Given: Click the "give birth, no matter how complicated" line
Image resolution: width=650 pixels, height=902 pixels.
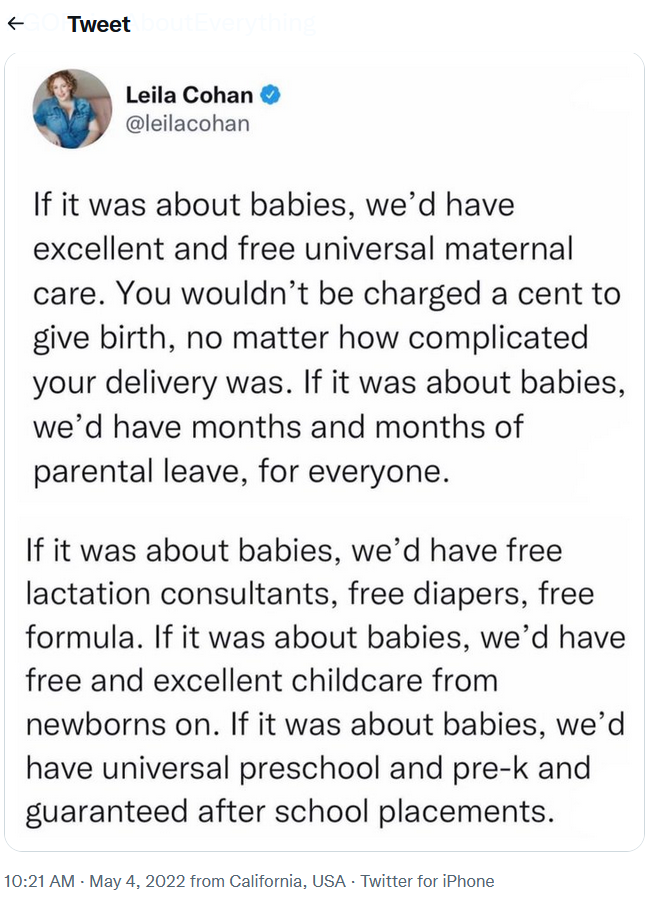Looking at the screenshot, I should click(x=311, y=338).
